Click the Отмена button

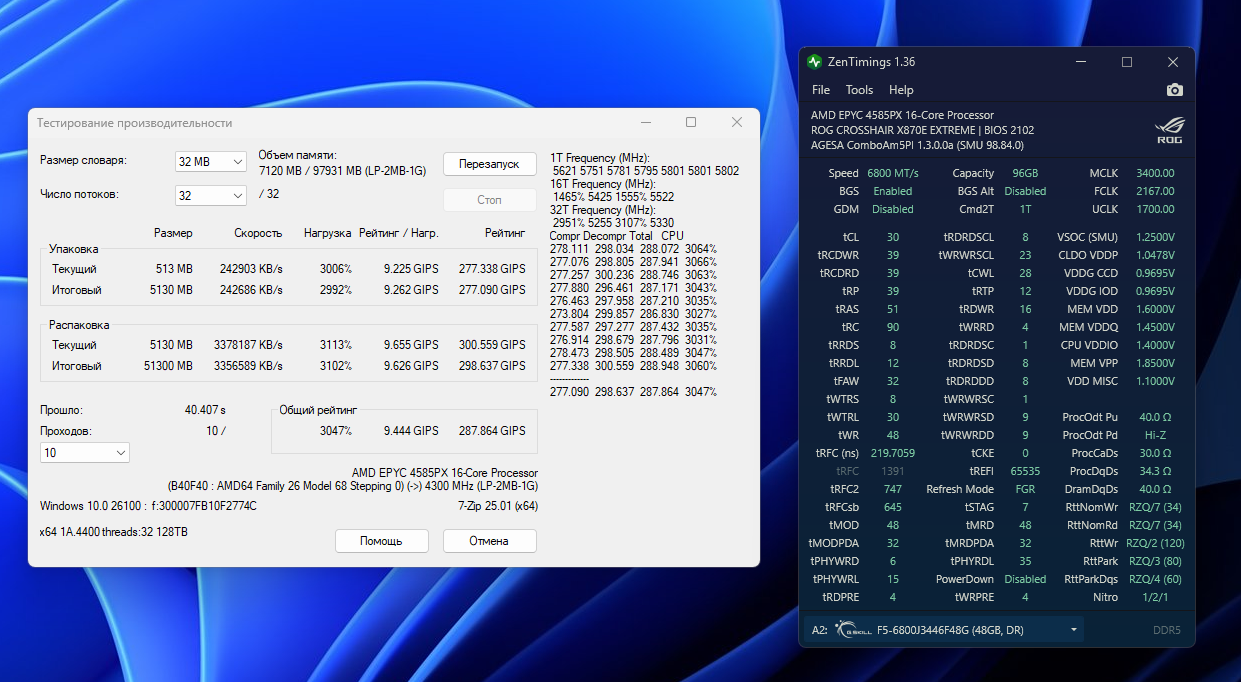click(489, 540)
